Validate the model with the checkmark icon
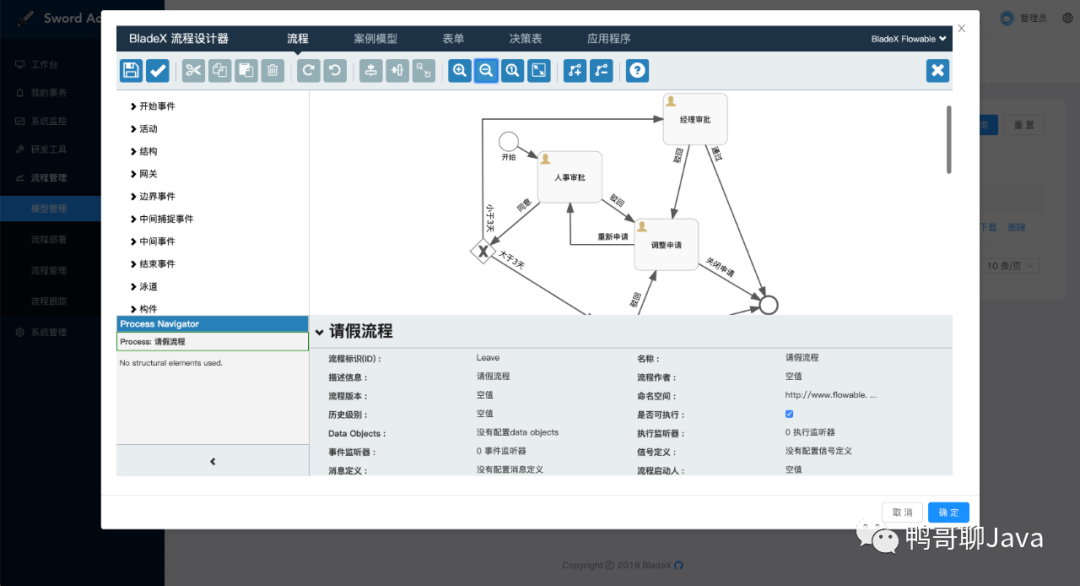1080x586 pixels. 158,70
